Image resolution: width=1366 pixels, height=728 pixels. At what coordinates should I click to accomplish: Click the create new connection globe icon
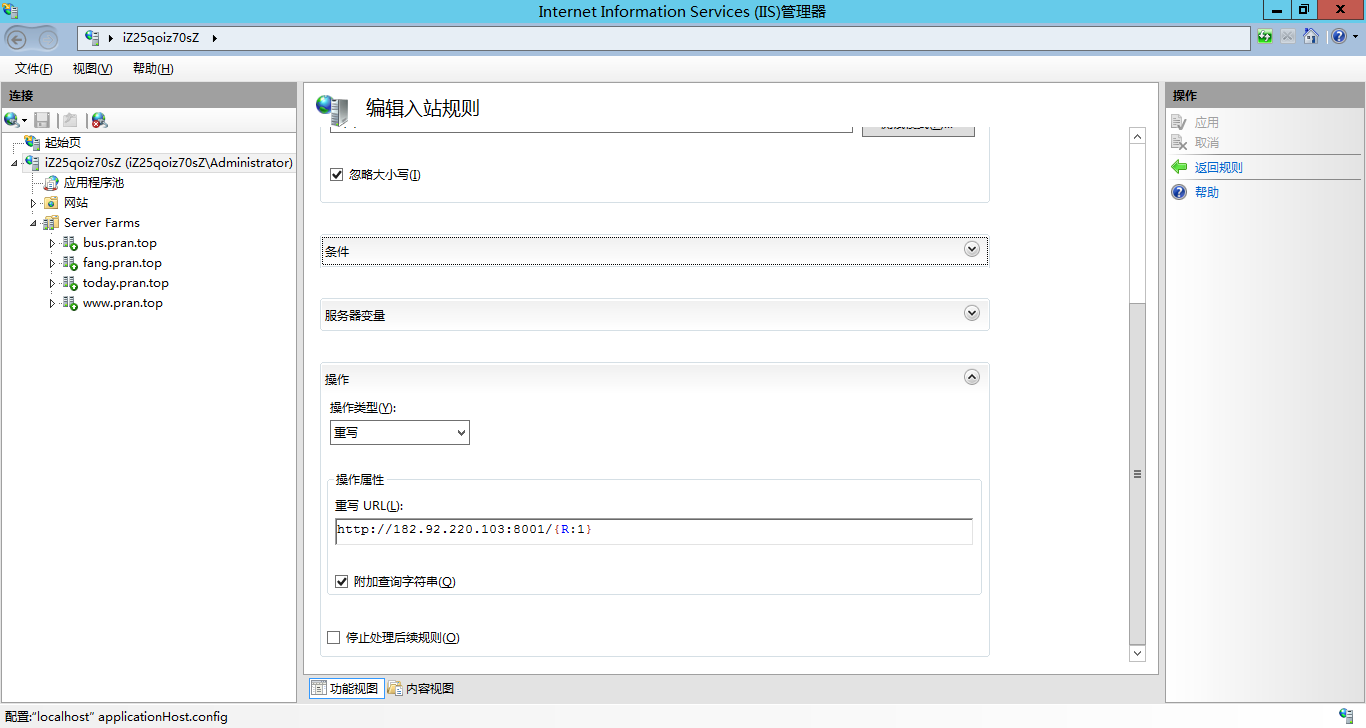click(12, 120)
